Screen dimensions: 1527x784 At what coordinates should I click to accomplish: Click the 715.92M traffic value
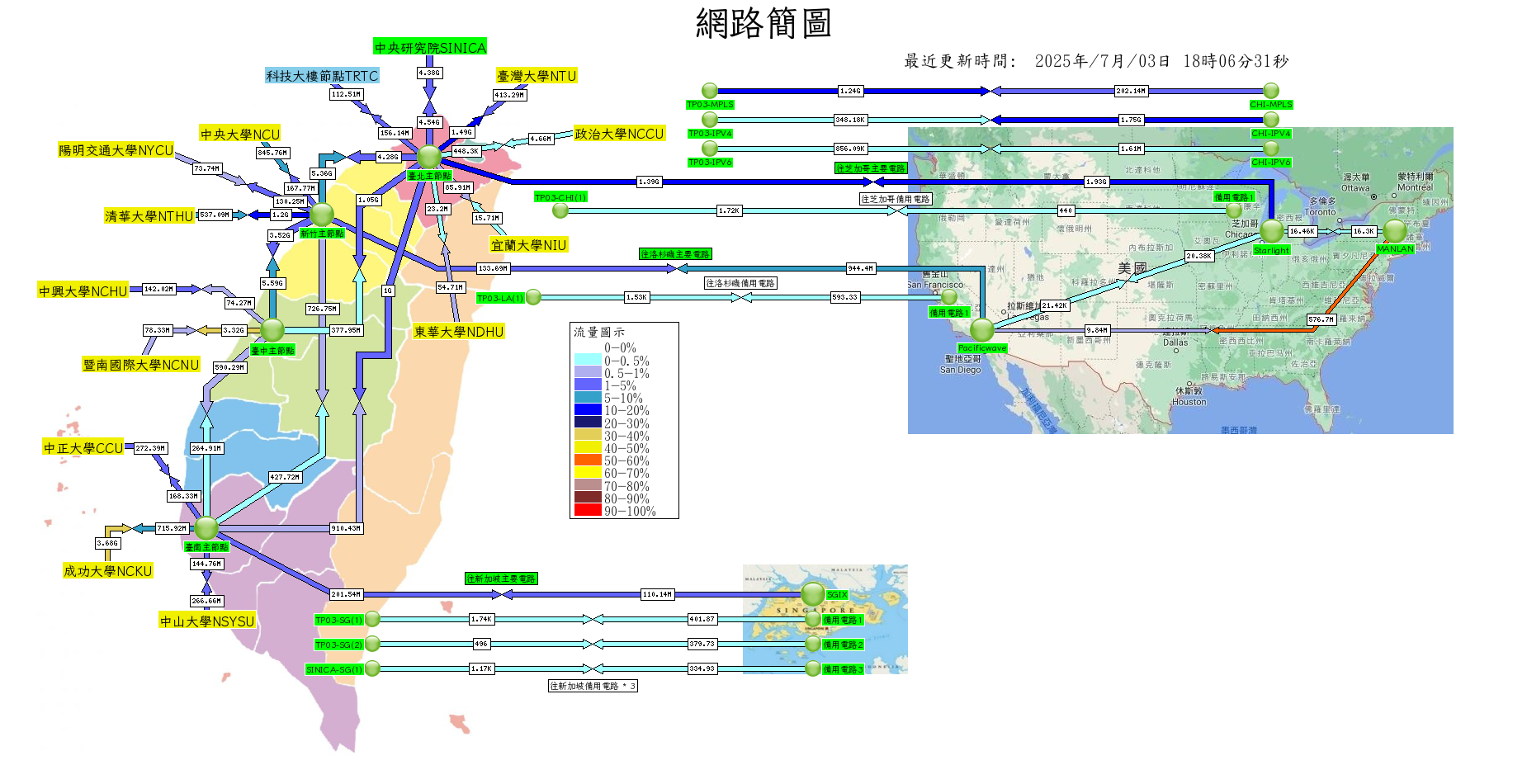tap(172, 528)
